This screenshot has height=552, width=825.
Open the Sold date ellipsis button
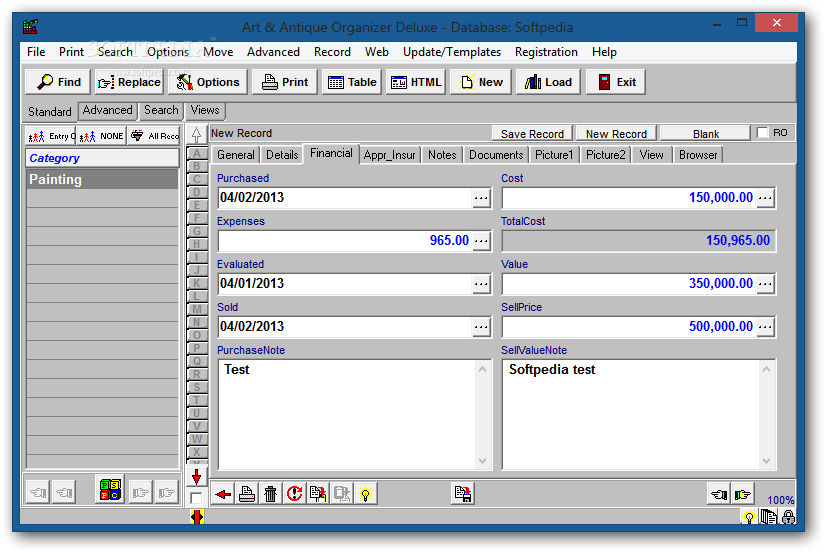[481, 327]
